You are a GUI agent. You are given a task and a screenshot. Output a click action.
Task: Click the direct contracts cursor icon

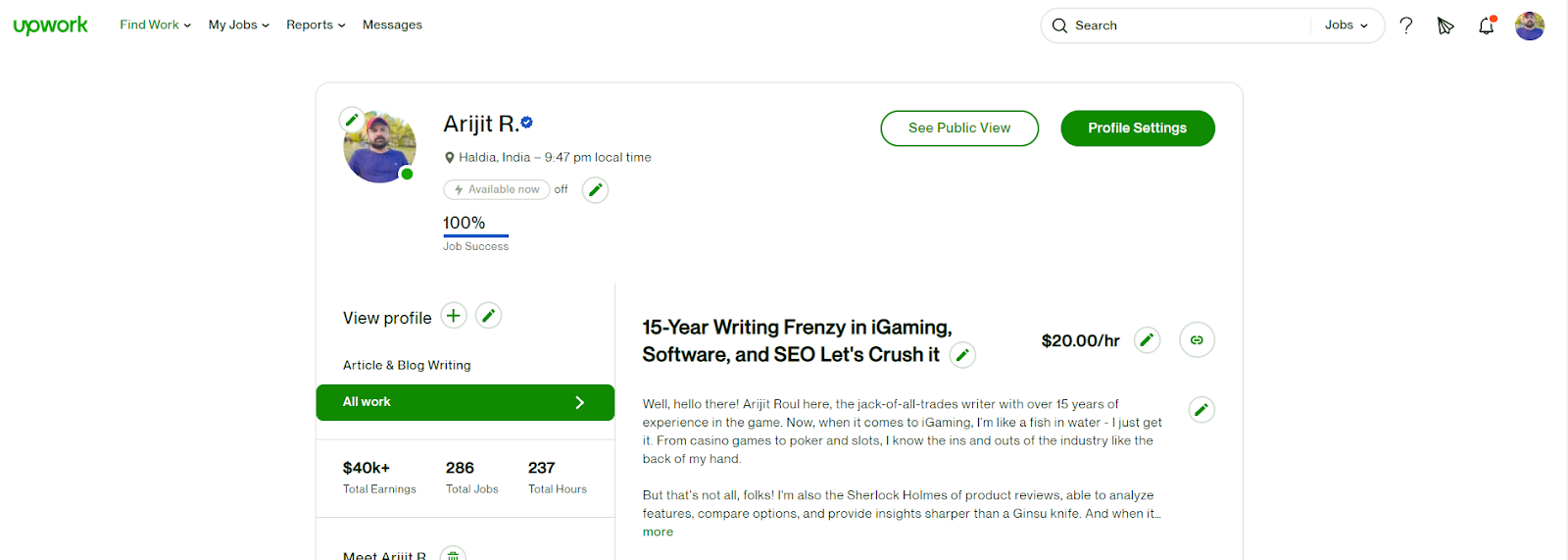(x=1445, y=26)
